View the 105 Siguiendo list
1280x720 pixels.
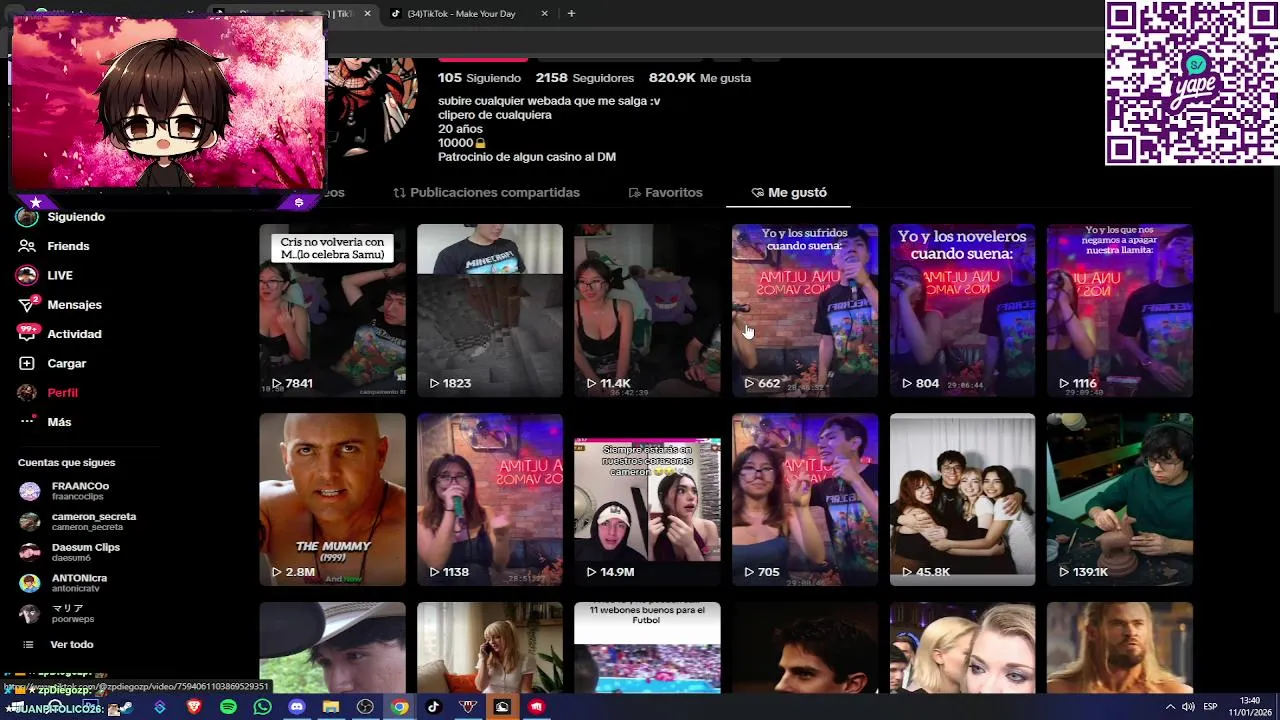pyautogui.click(x=479, y=78)
